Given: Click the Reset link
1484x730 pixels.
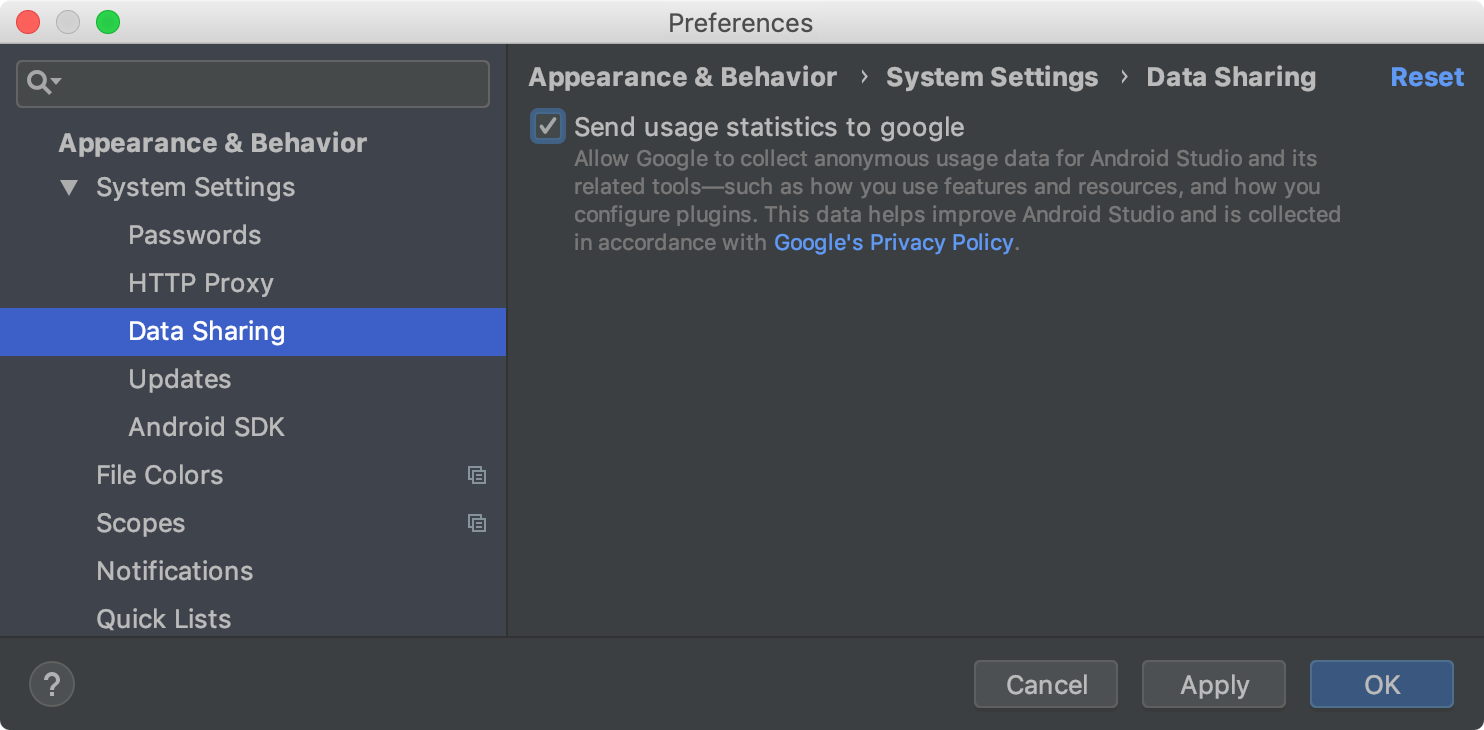Looking at the screenshot, I should pyautogui.click(x=1426, y=77).
